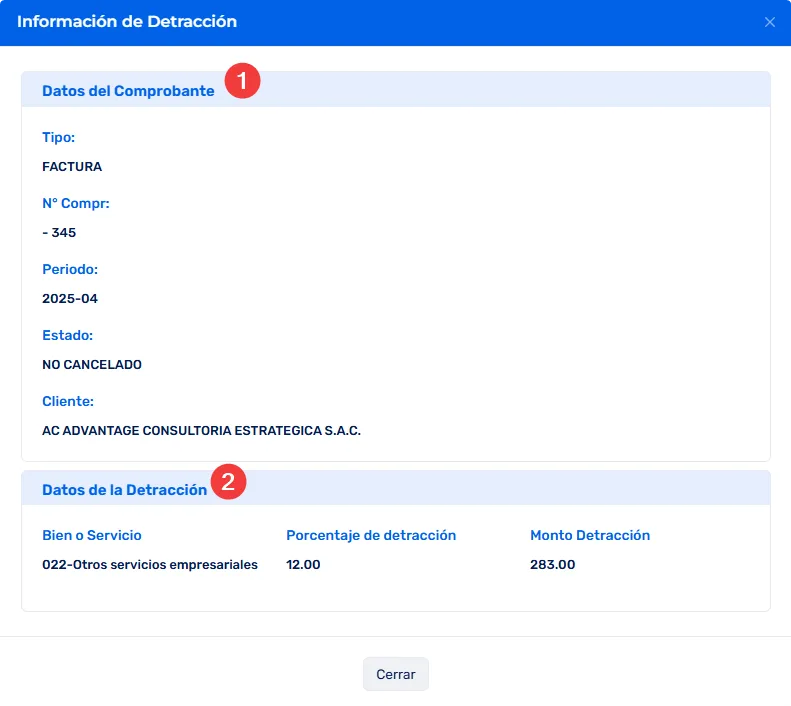Close the dialog with the X icon
This screenshot has height=706, width=791.
769,22
